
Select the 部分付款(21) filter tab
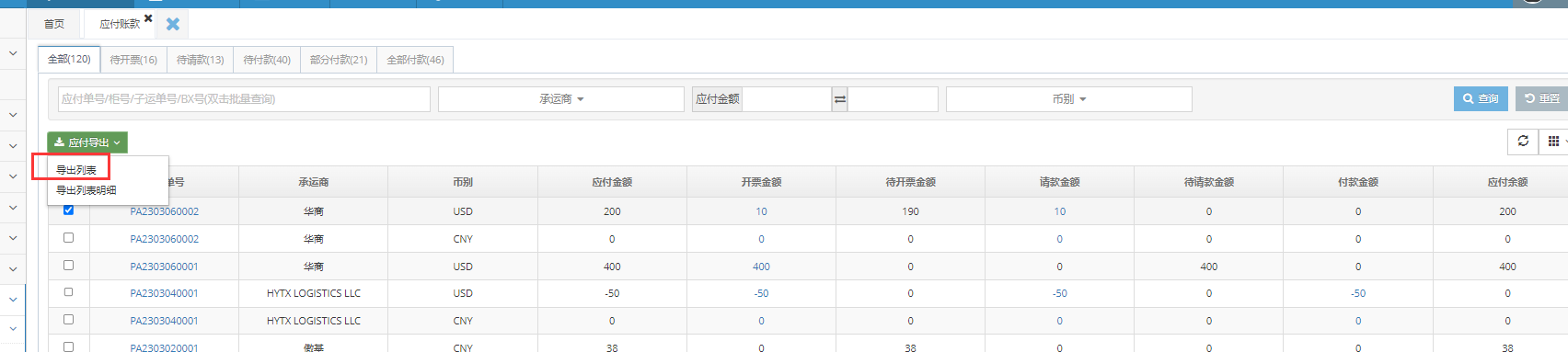[339, 60]
